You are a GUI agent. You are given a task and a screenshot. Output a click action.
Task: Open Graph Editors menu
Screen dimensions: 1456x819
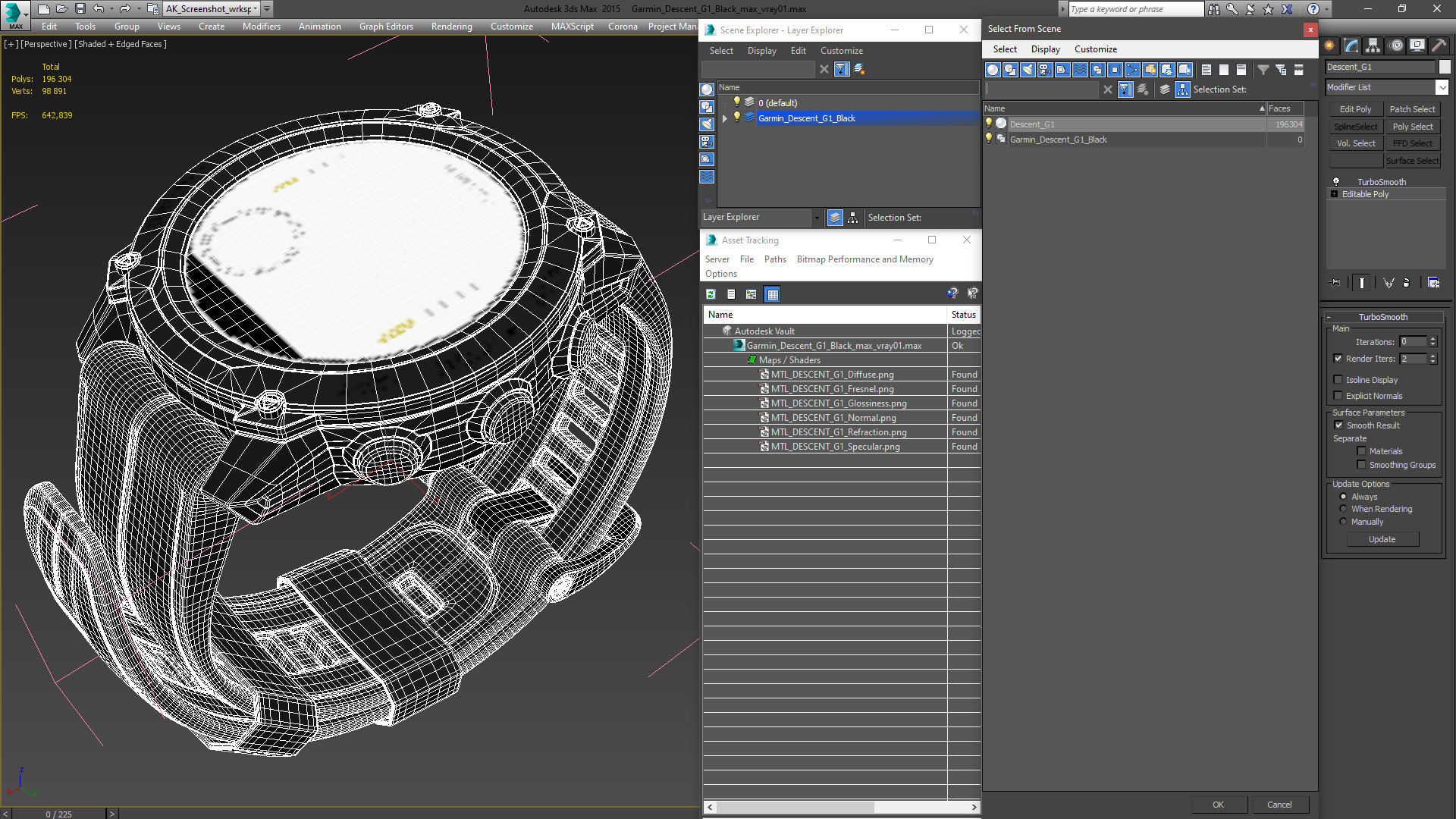pos(386,27)
